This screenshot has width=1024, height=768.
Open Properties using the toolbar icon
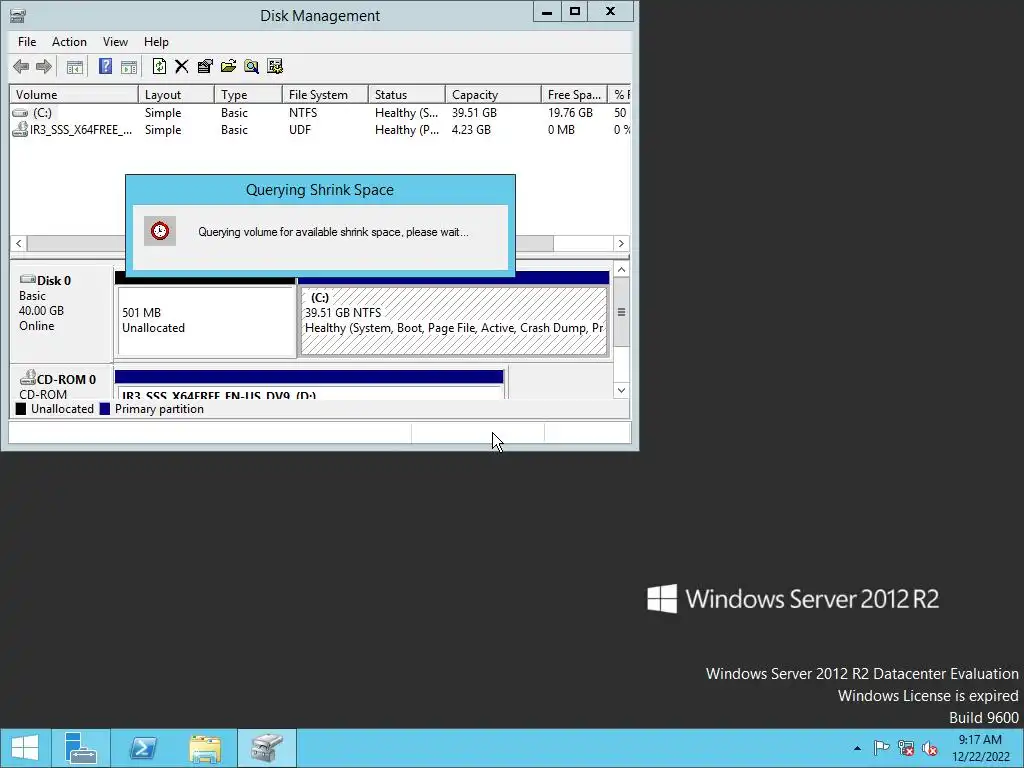205,66
